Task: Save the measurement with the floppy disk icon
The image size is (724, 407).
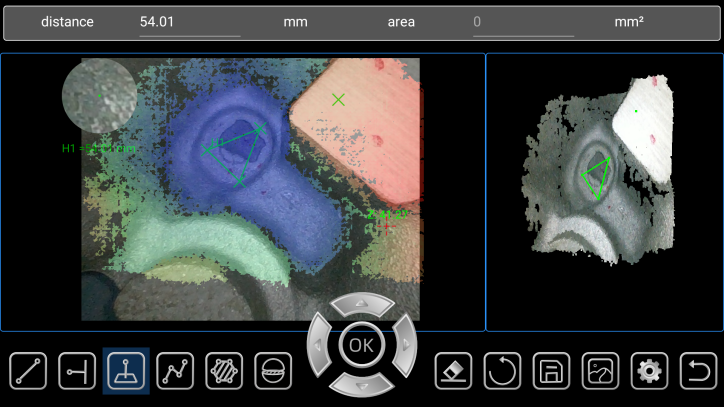Action: (x=551, y=371)
